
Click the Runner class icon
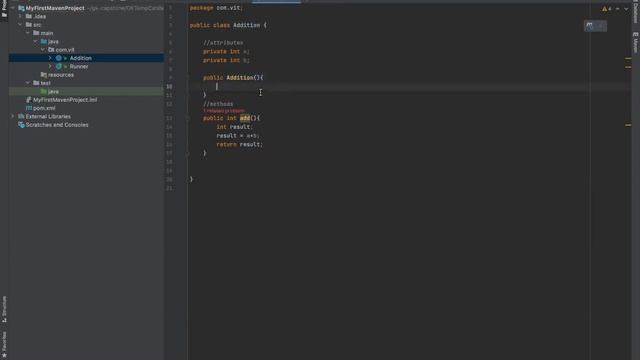tap(59, 67)
